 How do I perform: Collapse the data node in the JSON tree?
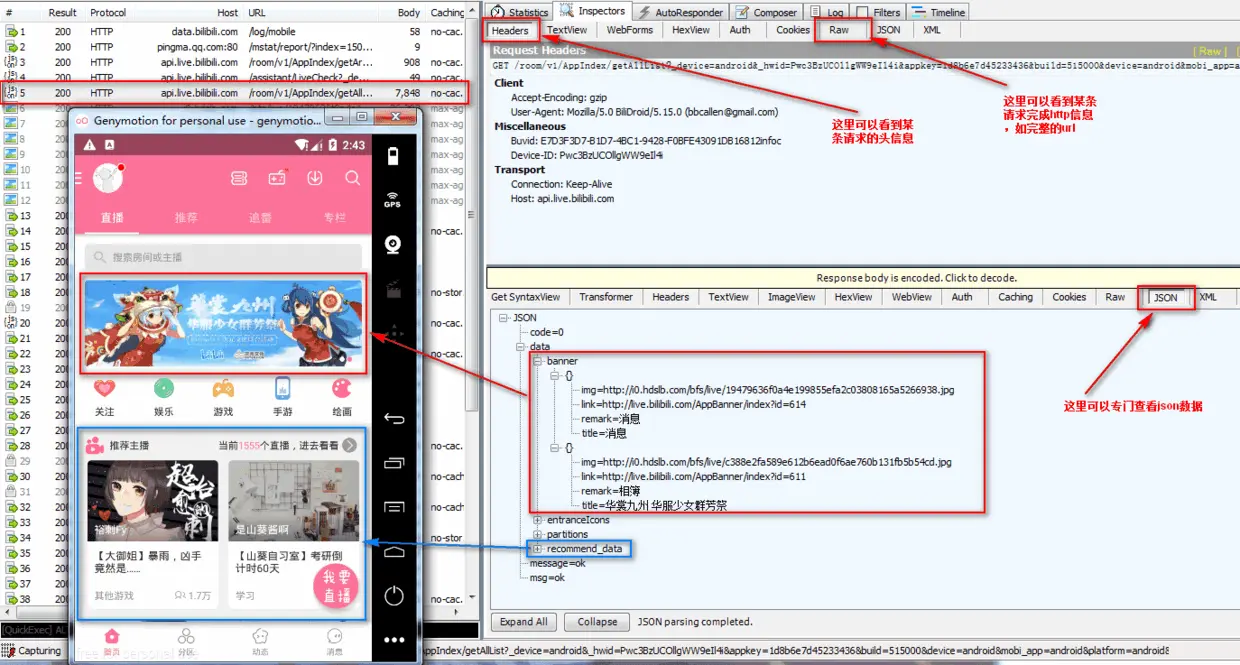[x=520, y=347]
